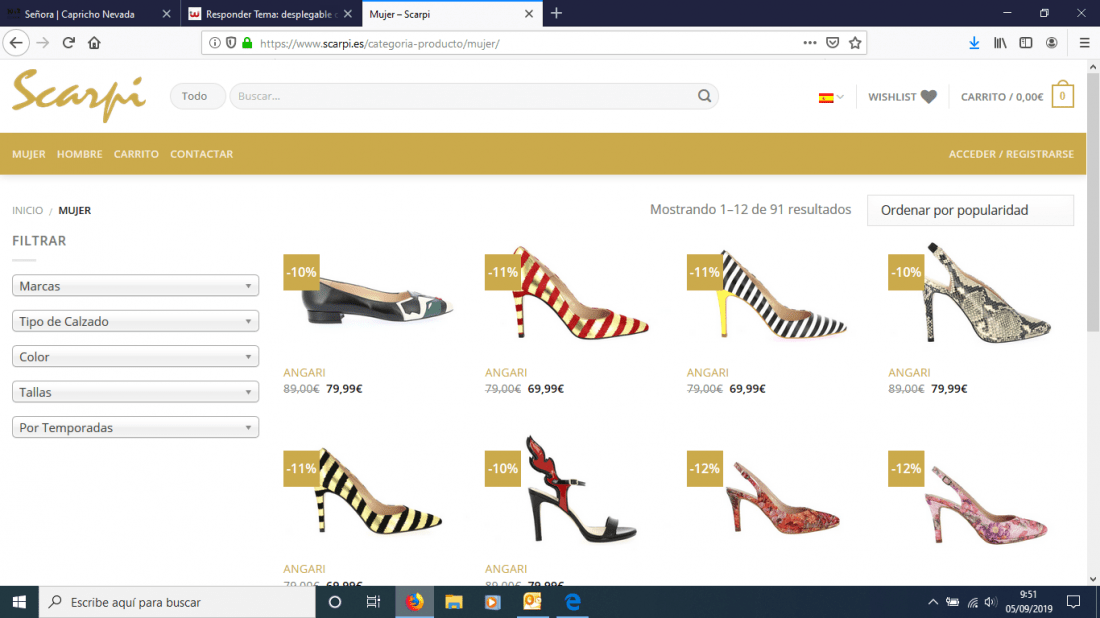Click the browser forward arrow
Viewport: 1100px width, 618px height.
coord(43,43)
